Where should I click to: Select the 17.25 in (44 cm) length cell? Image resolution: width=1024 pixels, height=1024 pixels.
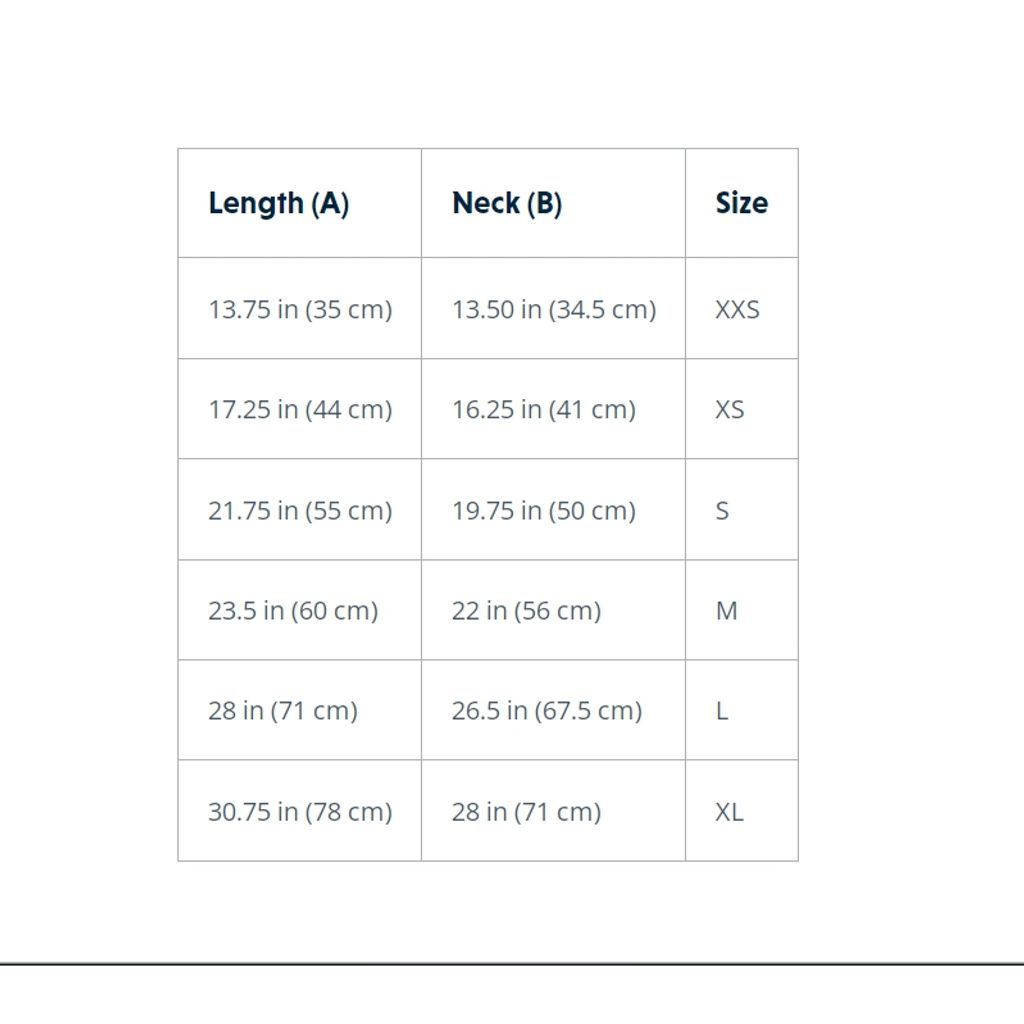(x=300, y=409)
